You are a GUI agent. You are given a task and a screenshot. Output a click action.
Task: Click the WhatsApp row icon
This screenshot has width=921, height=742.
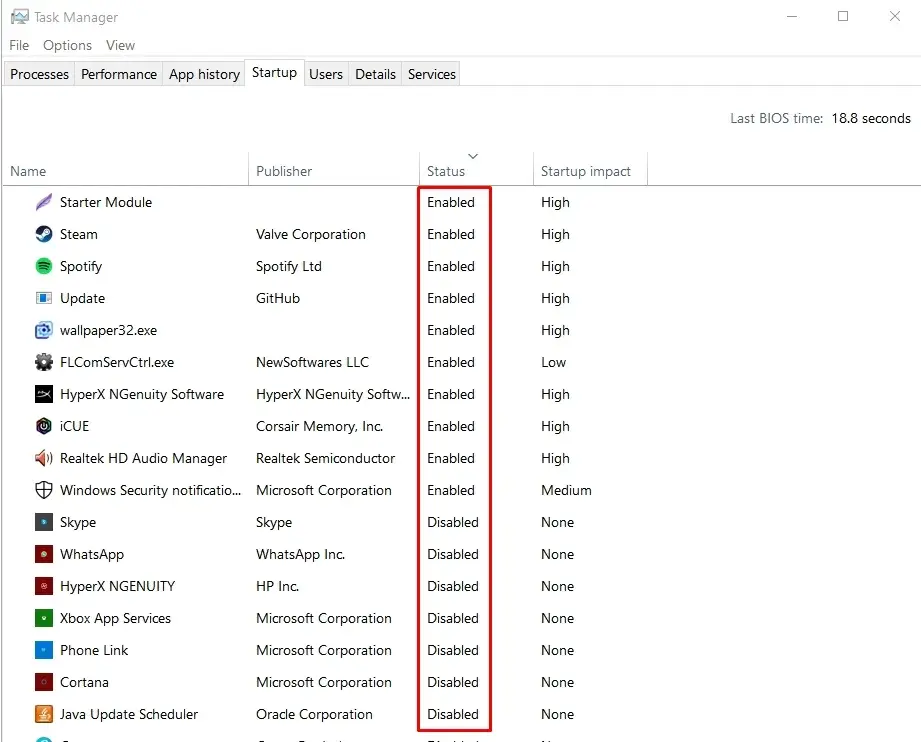point(43,554)
